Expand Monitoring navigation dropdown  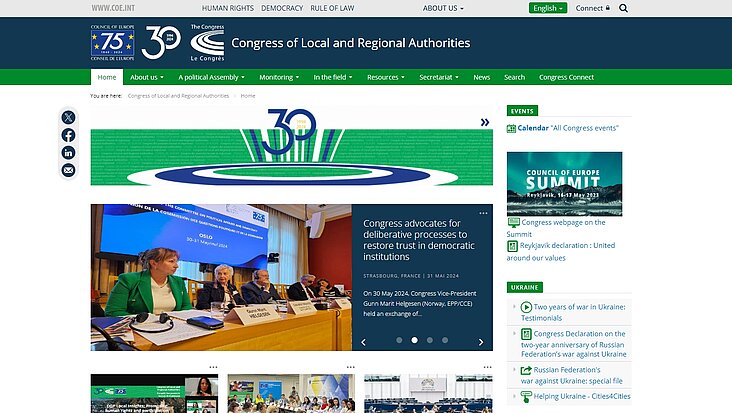(x=279, y=77)
